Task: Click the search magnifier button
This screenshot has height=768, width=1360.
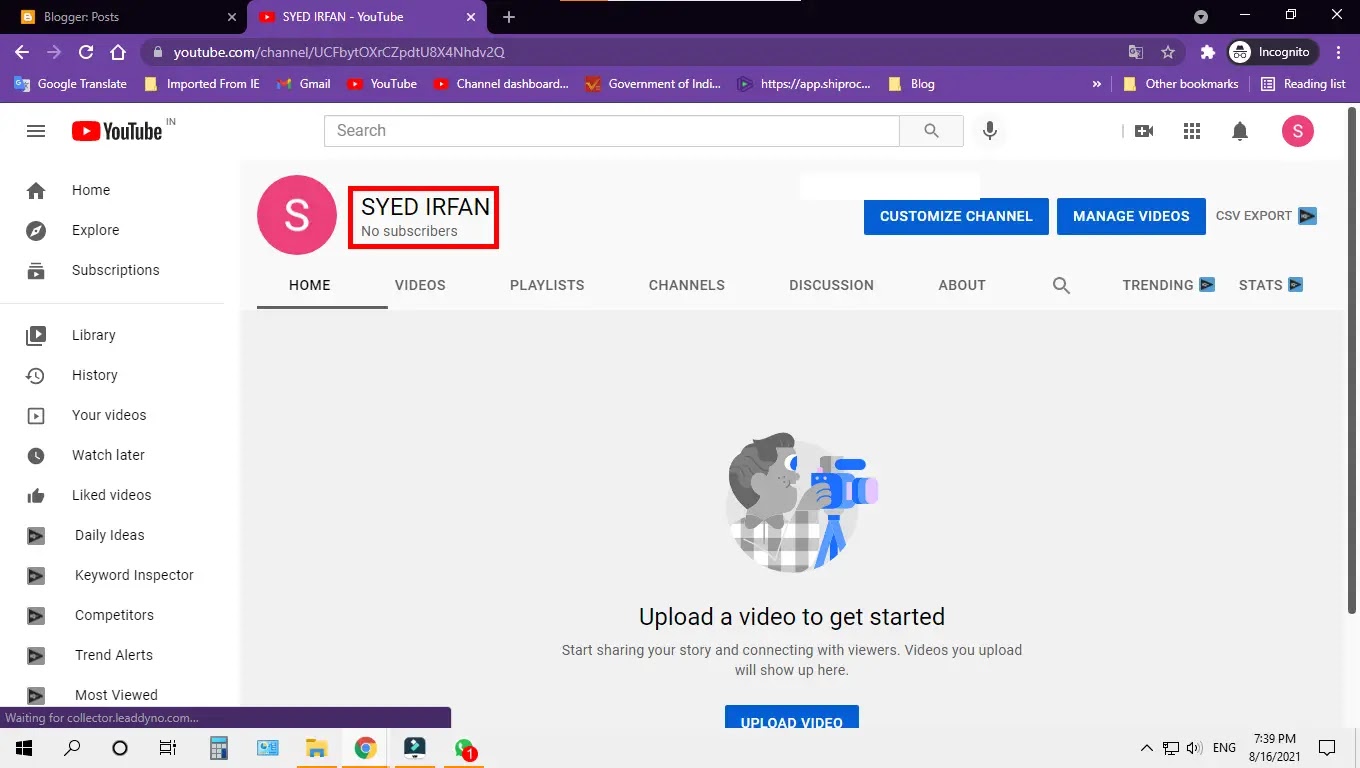Action: [931, 131]
